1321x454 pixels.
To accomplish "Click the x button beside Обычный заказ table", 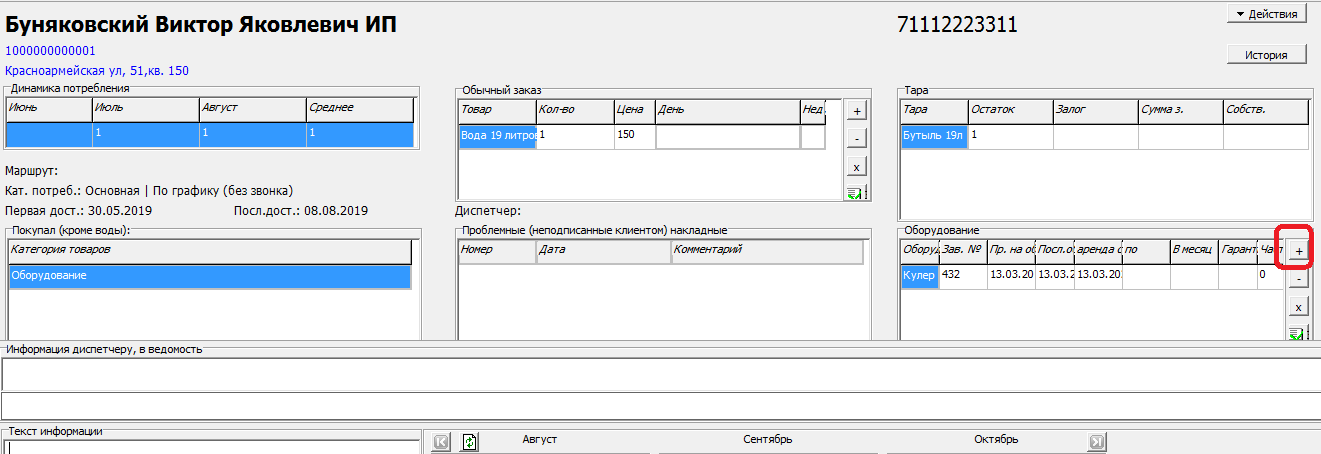I will 856,166.
